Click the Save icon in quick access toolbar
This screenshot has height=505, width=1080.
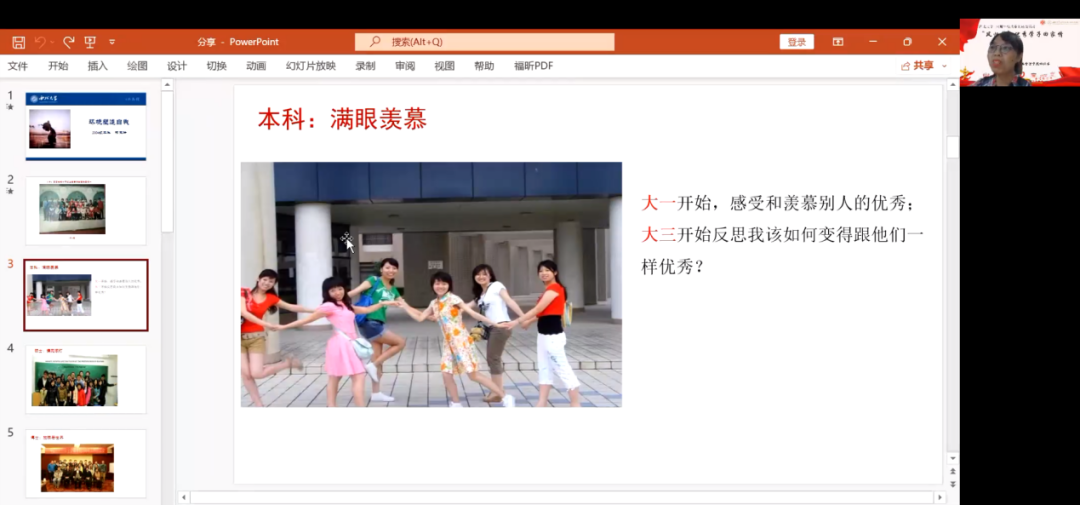click(18, 42)
